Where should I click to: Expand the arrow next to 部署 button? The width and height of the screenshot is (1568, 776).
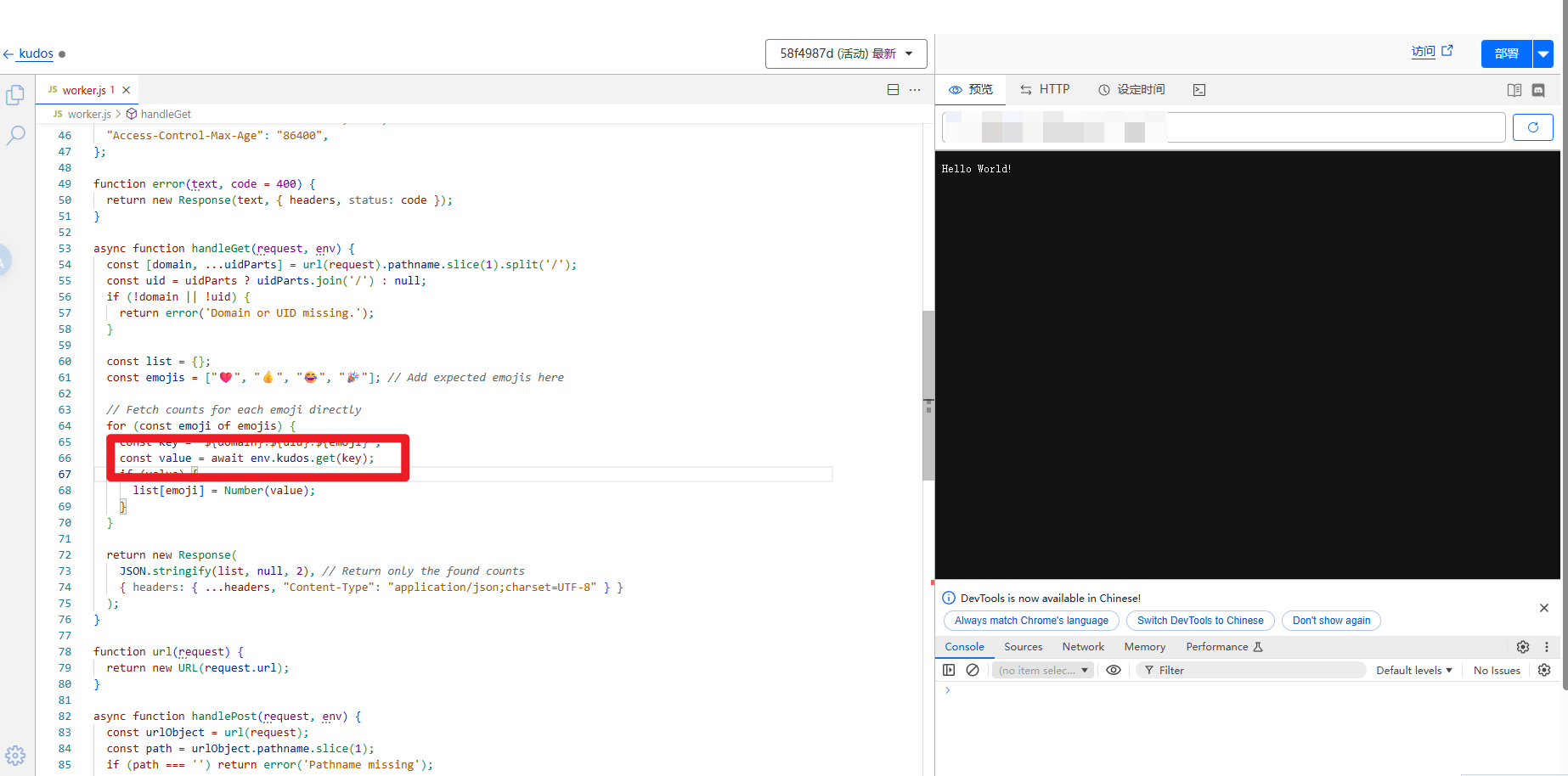click(x=1543, y=53)
